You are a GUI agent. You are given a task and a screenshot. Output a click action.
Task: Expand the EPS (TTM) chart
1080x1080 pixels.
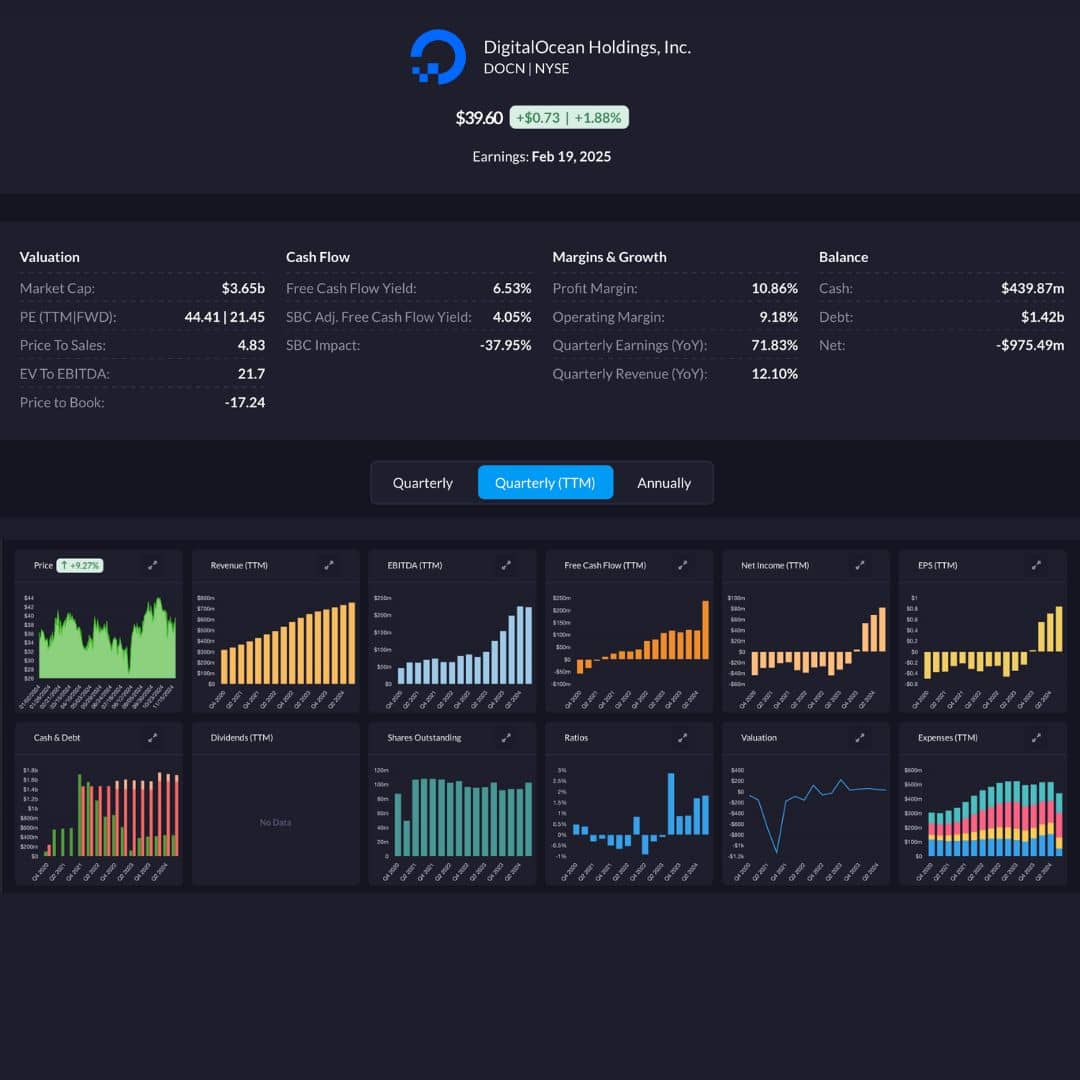(x=1036, y=565)
